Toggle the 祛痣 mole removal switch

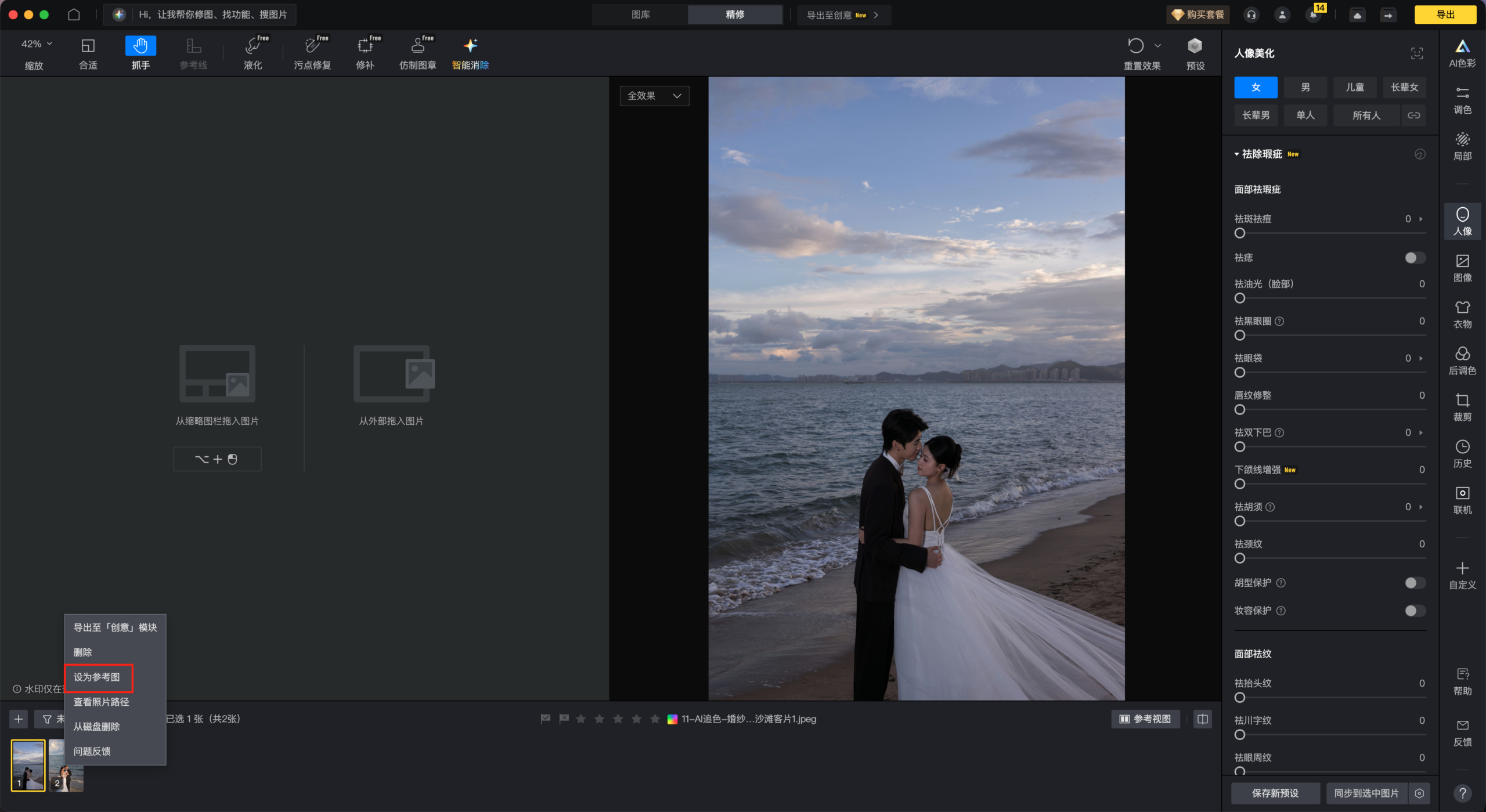(1414, 258)
